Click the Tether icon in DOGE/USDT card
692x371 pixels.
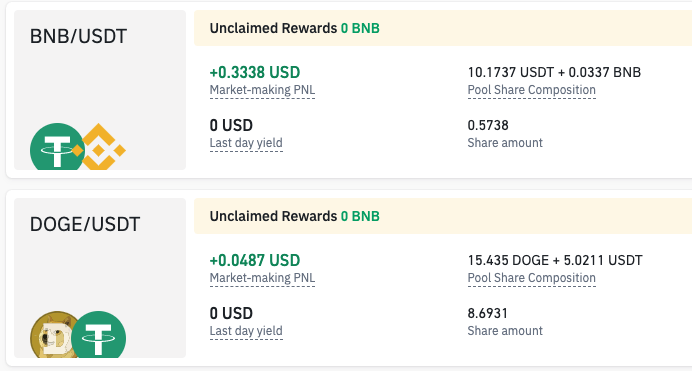[x=98, y=335]
